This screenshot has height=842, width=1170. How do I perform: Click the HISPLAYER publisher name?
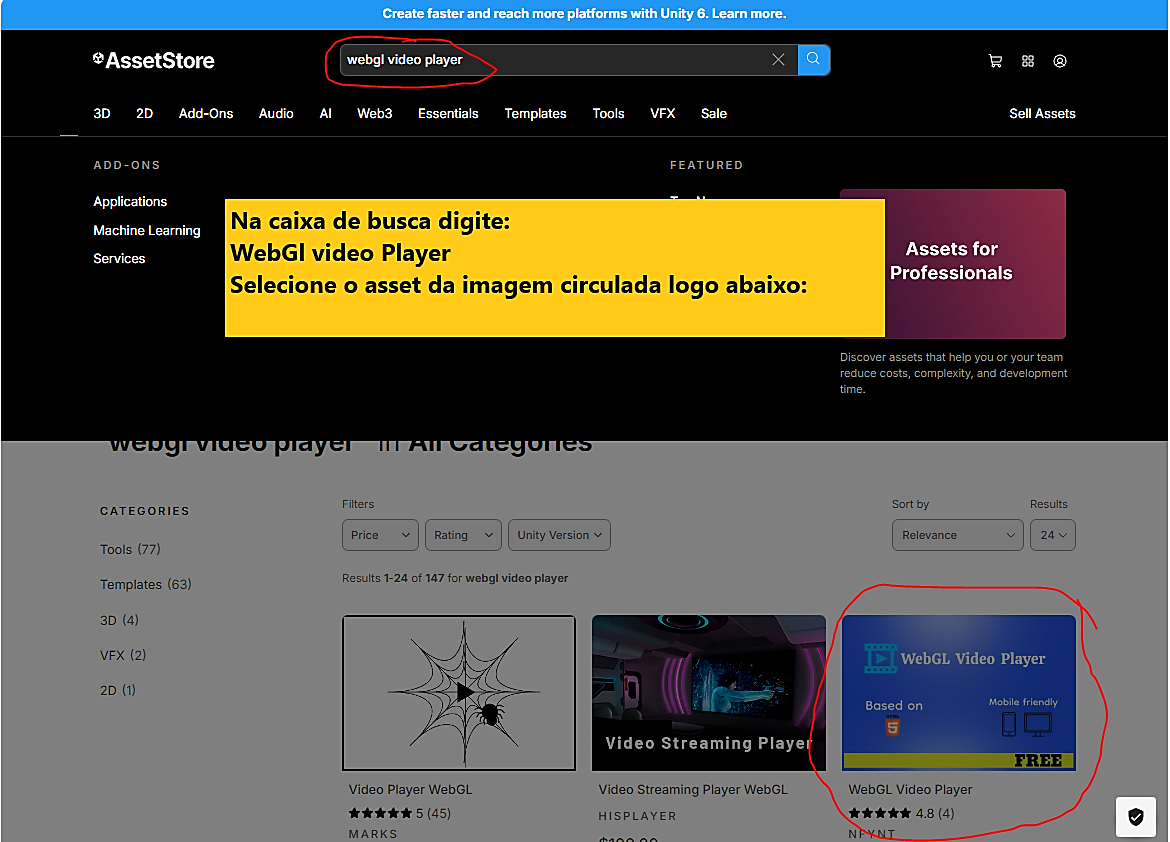(637, 817)
